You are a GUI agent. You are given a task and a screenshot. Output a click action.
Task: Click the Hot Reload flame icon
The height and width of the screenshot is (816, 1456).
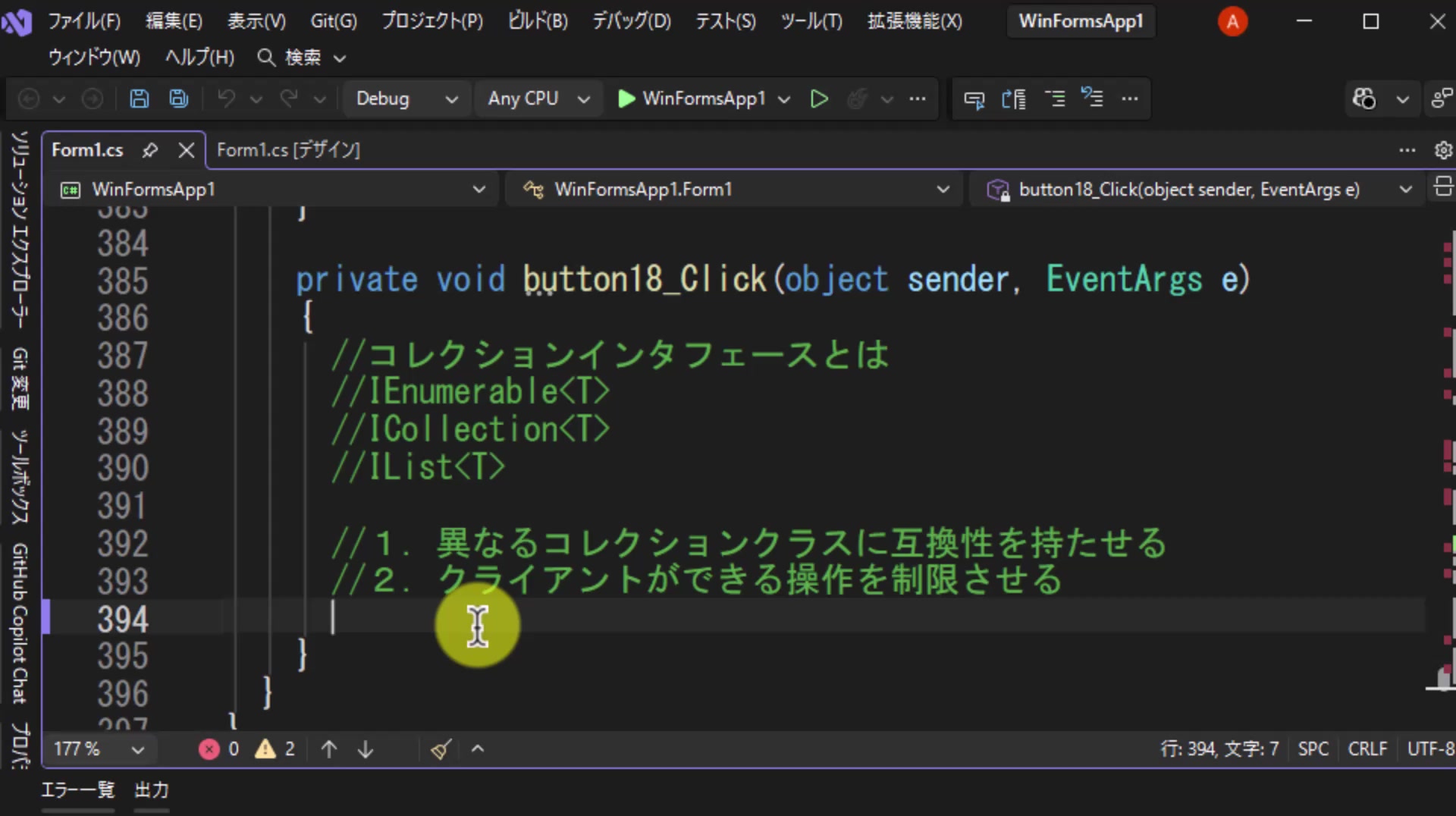click(x=857, y=99)
